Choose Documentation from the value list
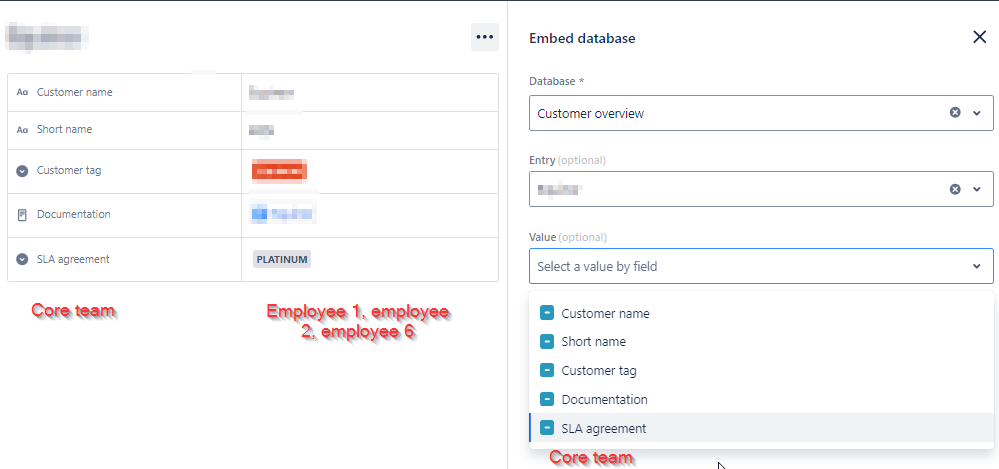999x469 pixels. [x=761, y=400]
